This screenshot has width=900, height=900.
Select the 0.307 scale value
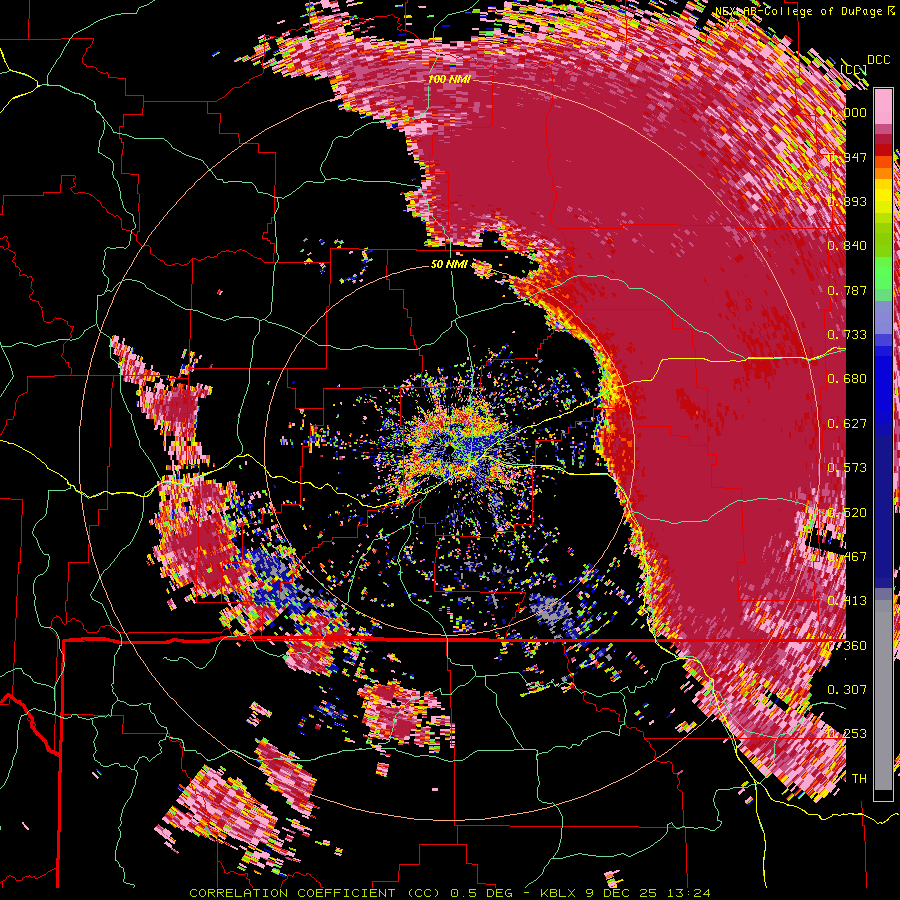click(x=847, y=689)
